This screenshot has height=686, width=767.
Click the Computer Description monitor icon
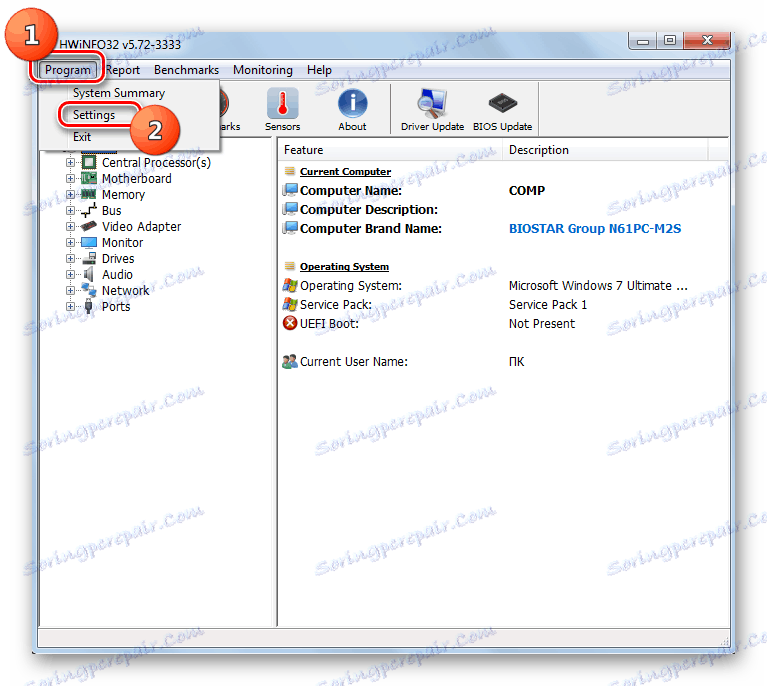point(290,209)
